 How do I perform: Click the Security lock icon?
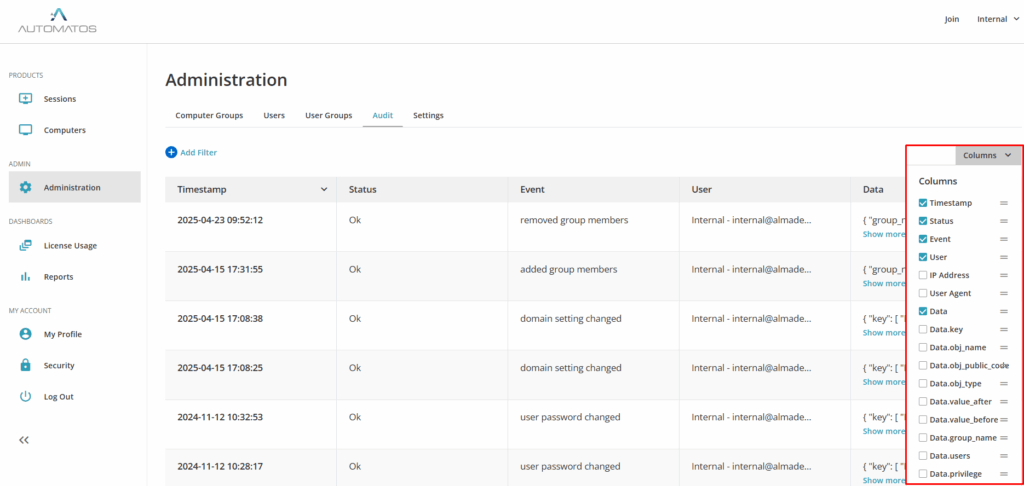click(26, 365)
